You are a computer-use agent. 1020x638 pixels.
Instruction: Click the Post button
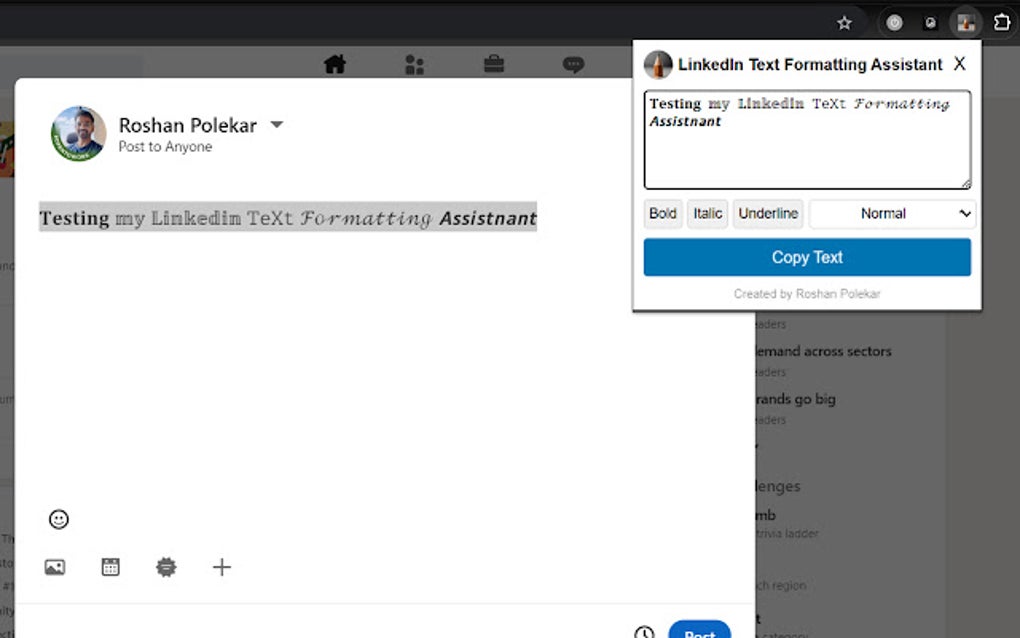[700, 631]
